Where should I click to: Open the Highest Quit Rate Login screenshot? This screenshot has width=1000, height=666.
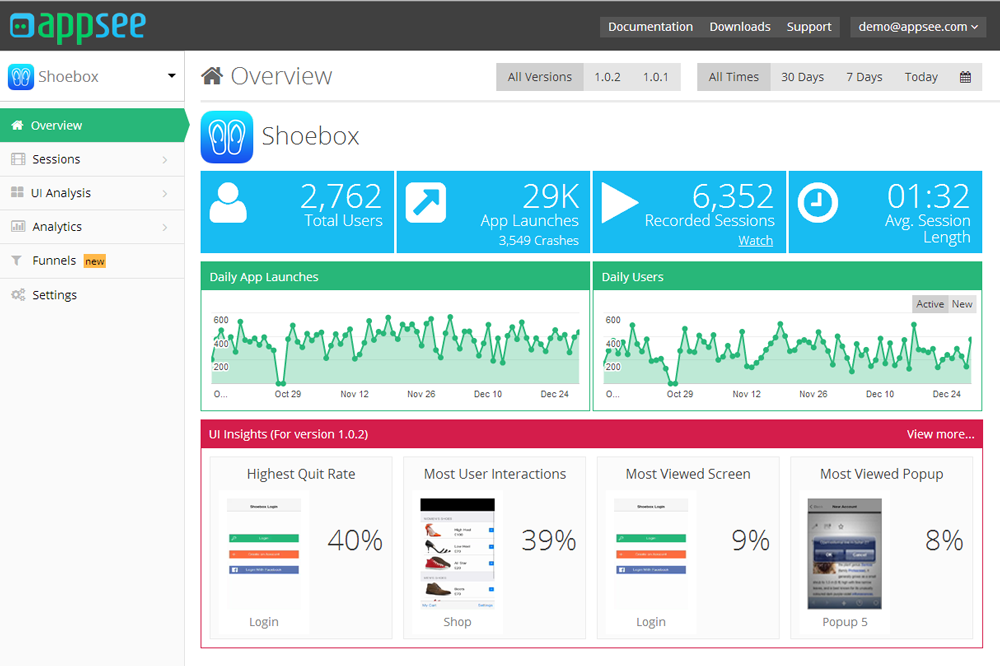[x=263, y=552]
